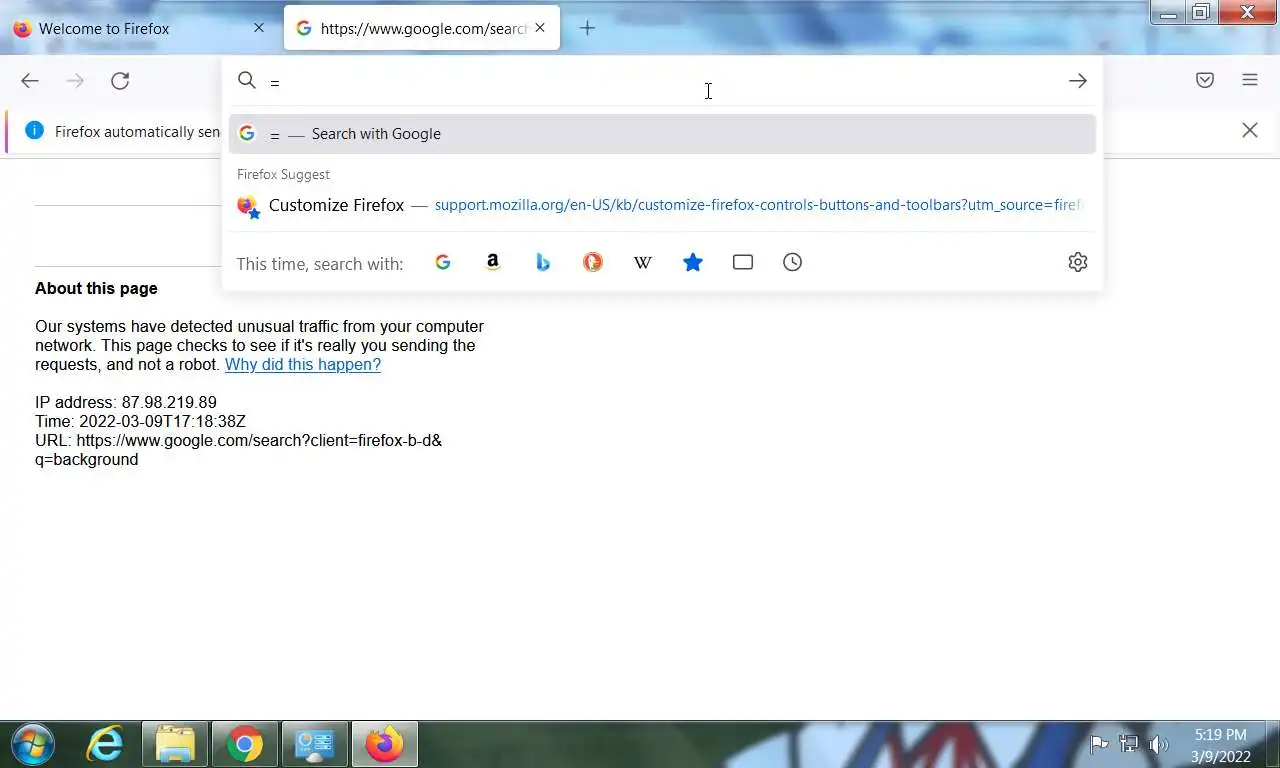
Task: Open search settings gear
Action: tap(1078, 262)
